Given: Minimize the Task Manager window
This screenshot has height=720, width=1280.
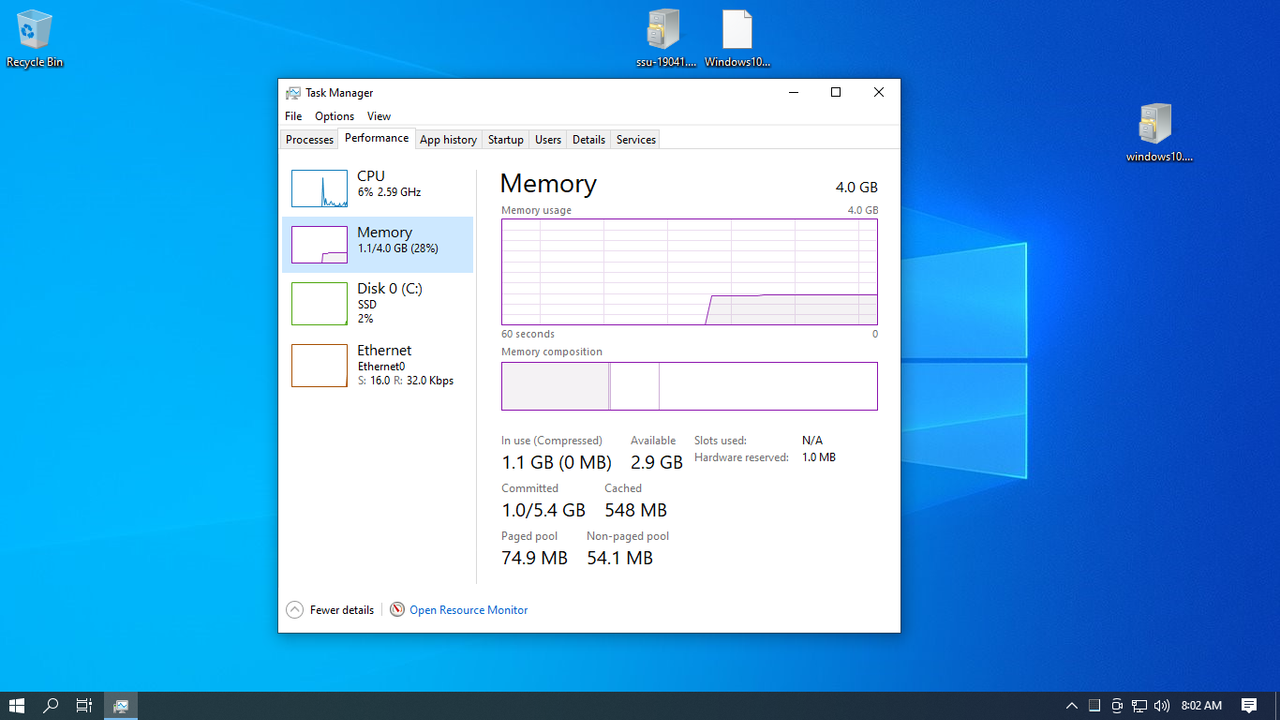Looking at the screenshot, I should point(794,92).
